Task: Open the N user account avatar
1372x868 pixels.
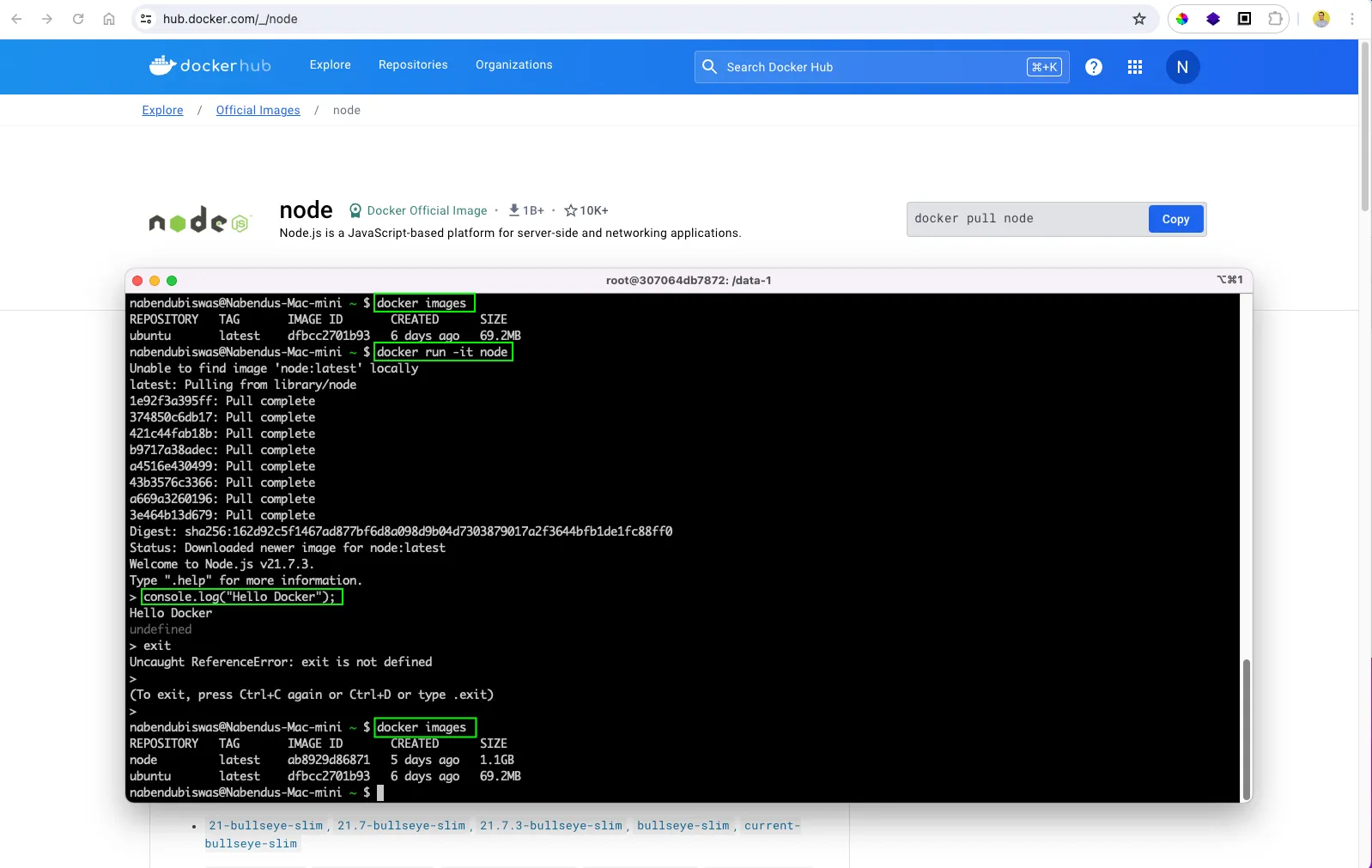Action: 1182,67
